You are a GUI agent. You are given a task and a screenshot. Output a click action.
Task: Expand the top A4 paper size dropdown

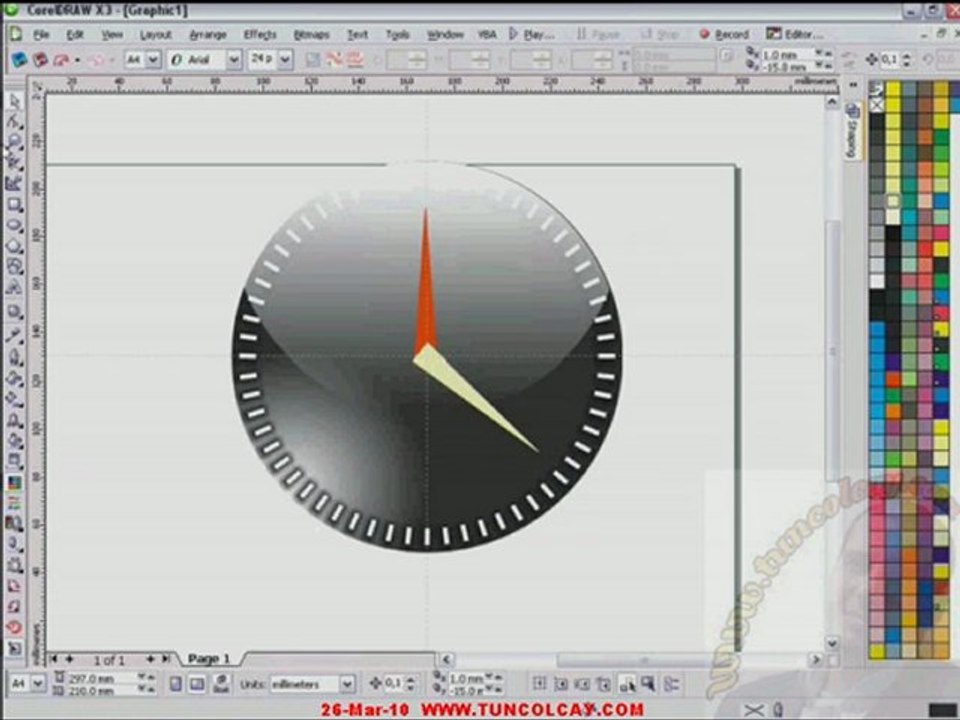coord(153,59)
